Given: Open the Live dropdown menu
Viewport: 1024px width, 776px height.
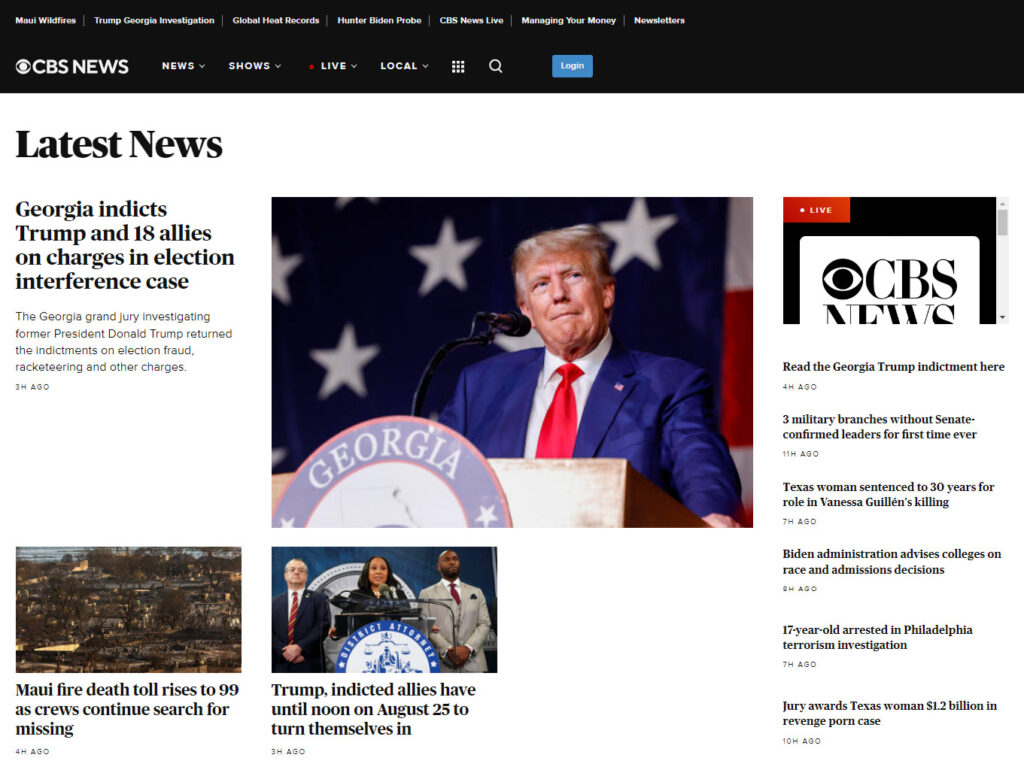Looking at the screenshot, I should tap(333, 66).
